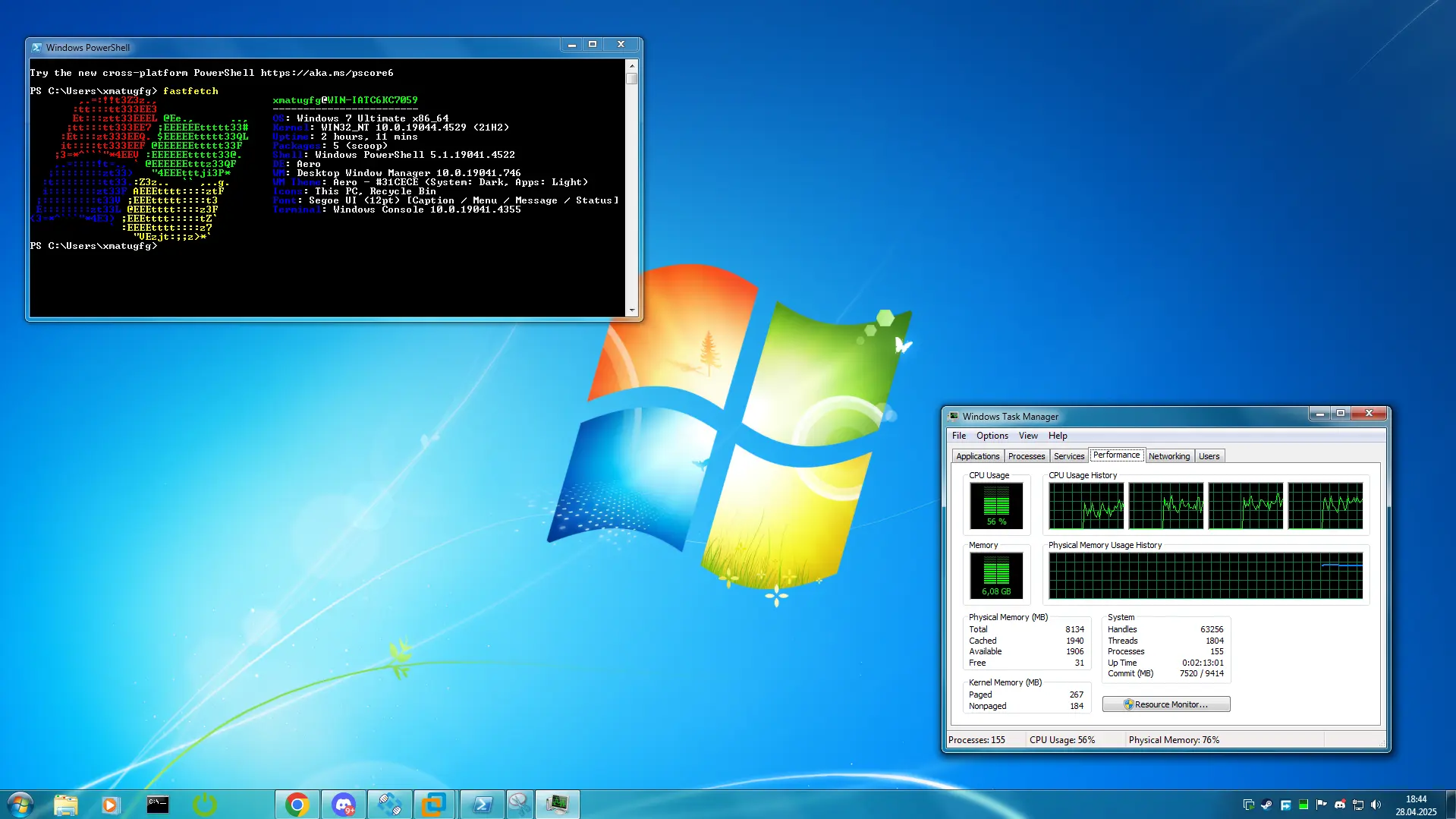Click the first CPU Usage History graph
1456x819 pixels.
click(1086, 506)
